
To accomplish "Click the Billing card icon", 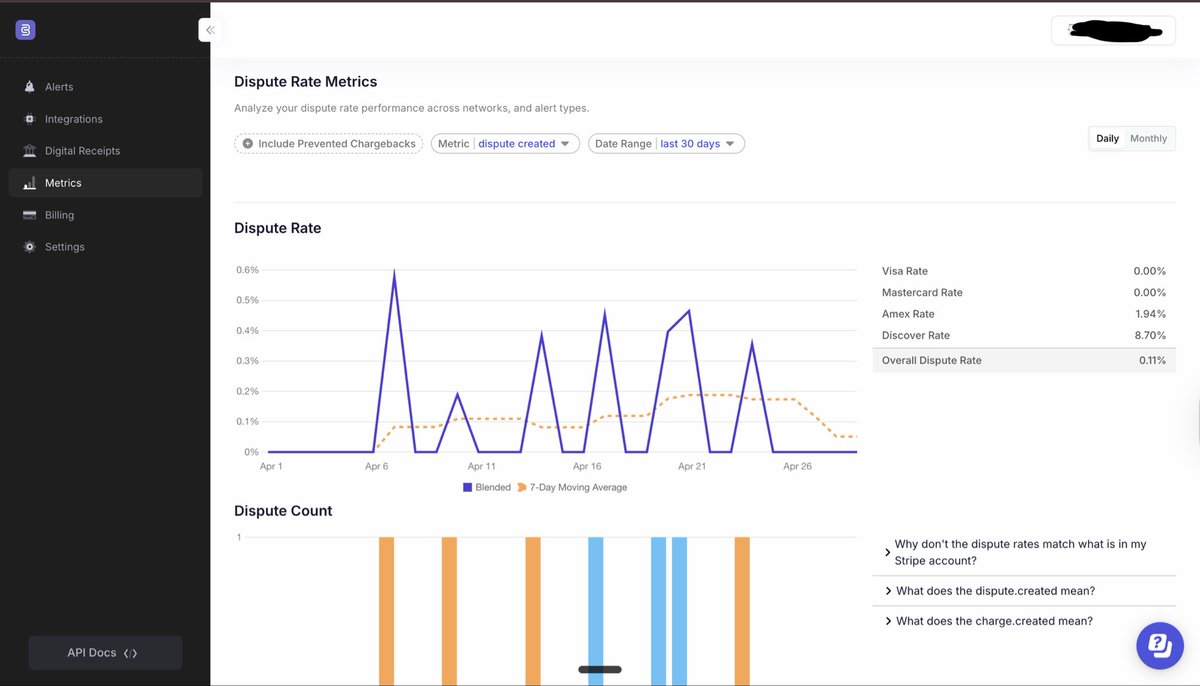I will (x=29, y=215).
